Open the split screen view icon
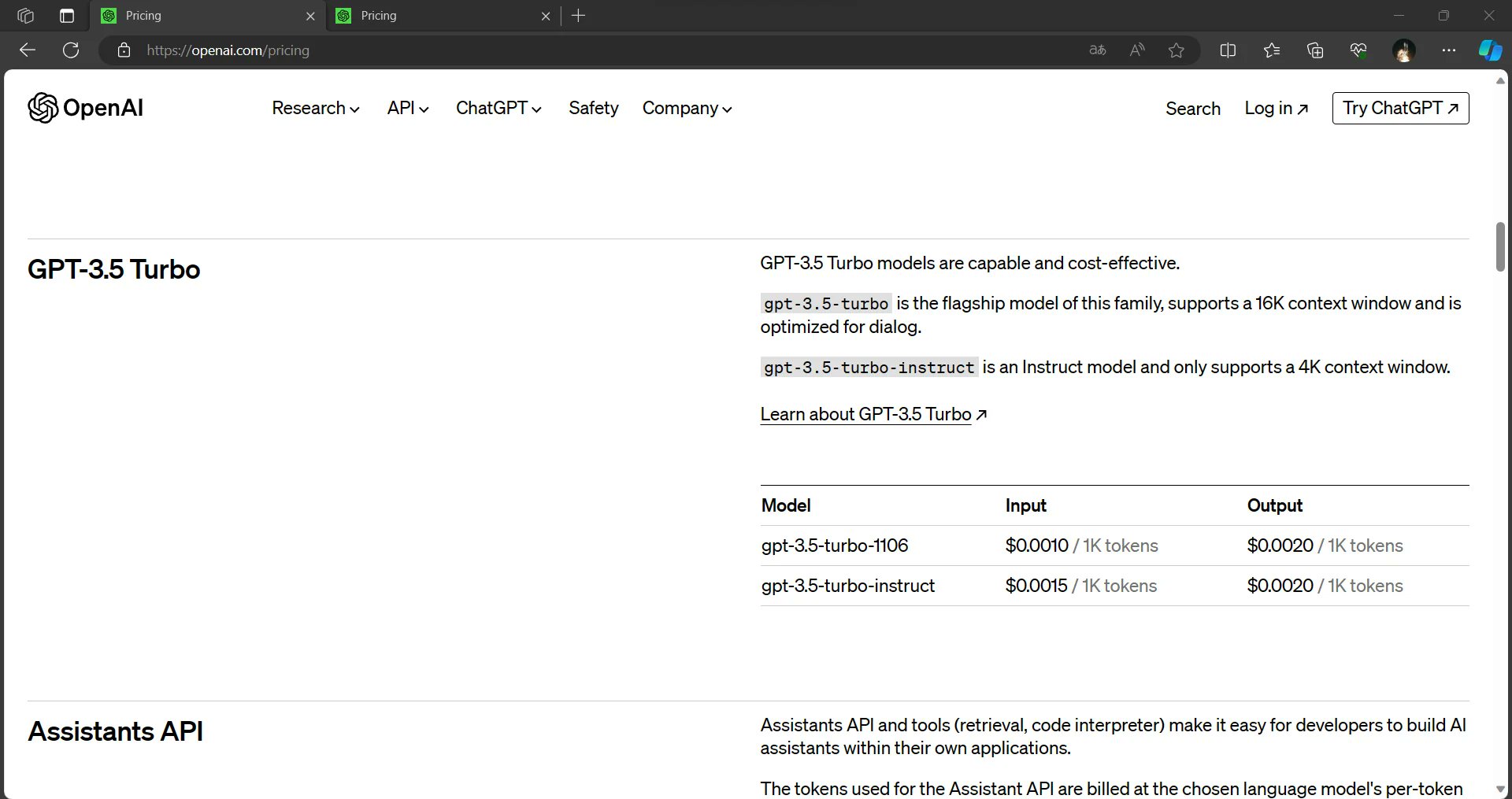The width and height of the screenshot is (1512, 799). click(1227, 50)
